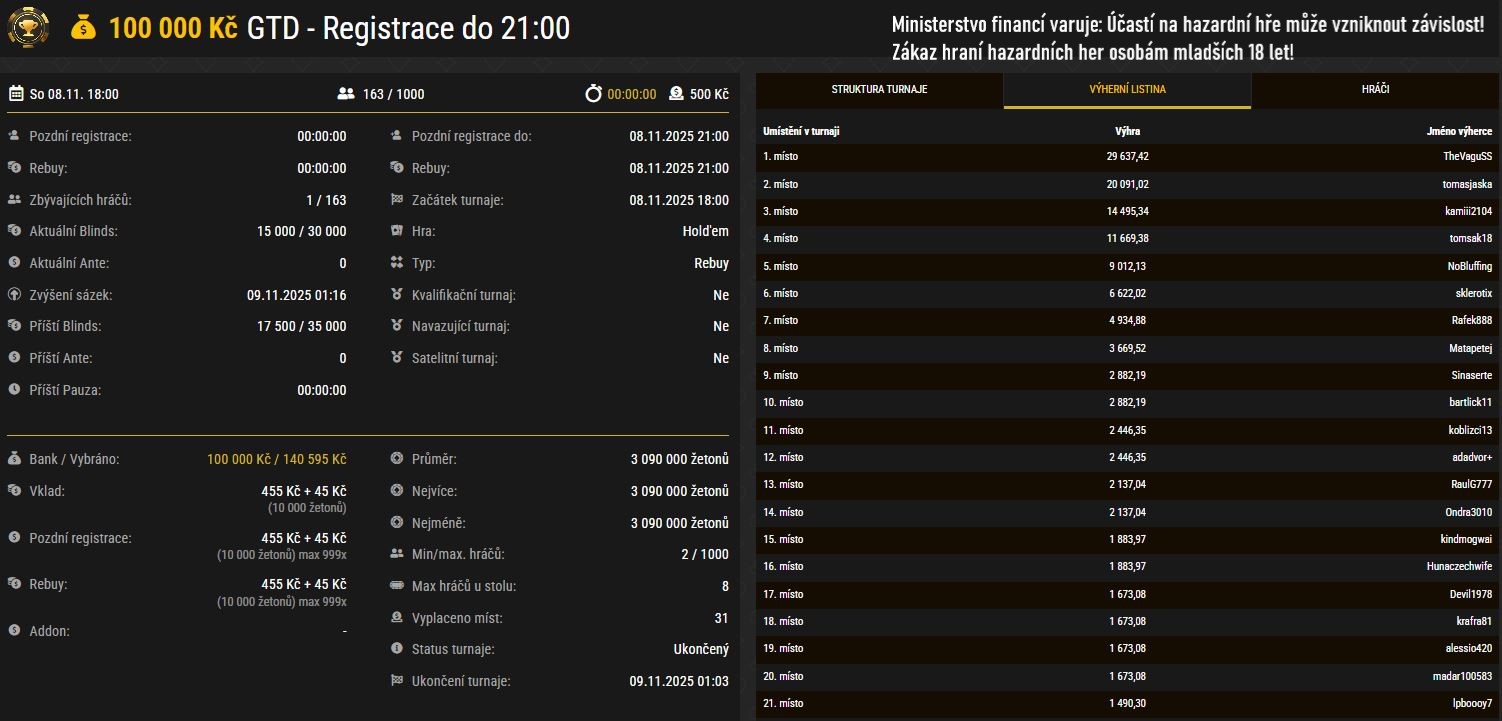Click player name Rafek888
Image resolution: width=1502 pixels, height=721 pixels.
click(x=1472, y=320)
